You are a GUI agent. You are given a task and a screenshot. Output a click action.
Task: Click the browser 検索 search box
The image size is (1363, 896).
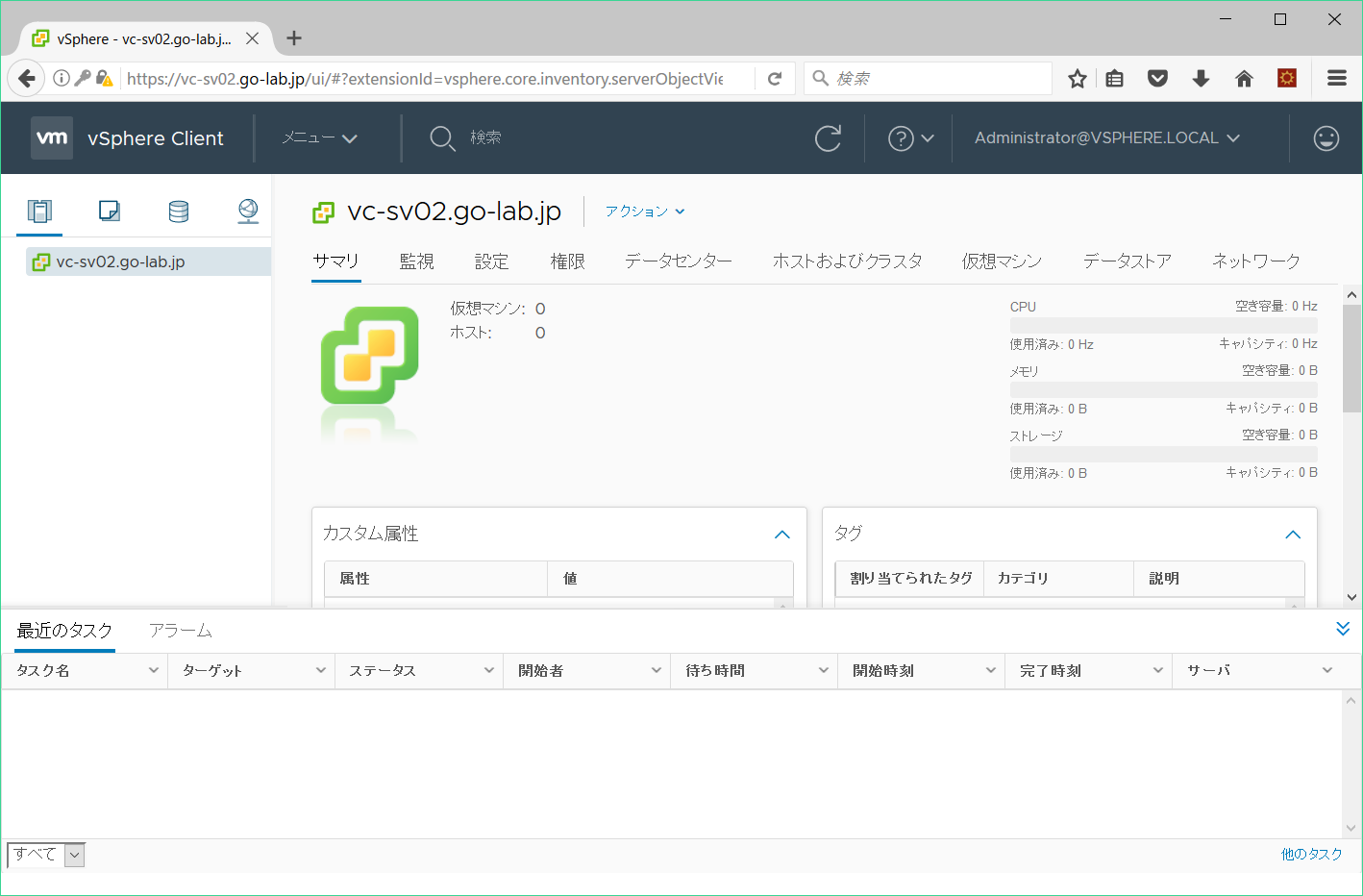click(928, 79)
